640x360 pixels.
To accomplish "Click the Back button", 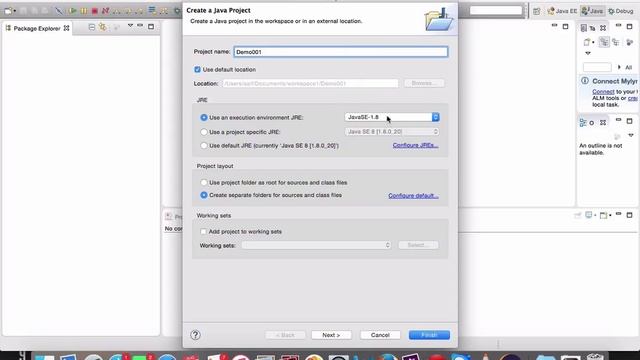I will pyautogui.click(x=285, y=335).
